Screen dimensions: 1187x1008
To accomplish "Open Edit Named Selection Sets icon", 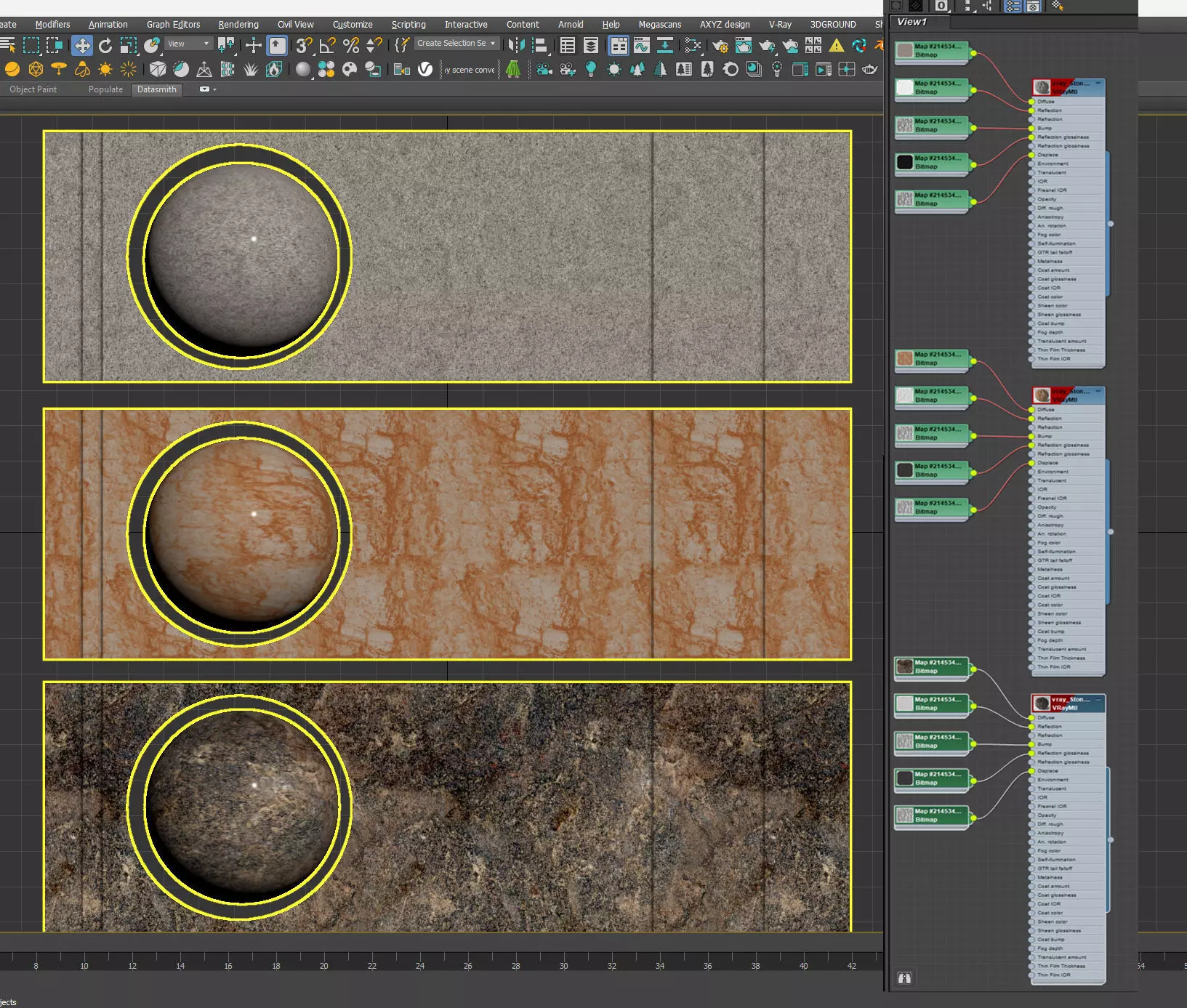I will tap(402, 46).
